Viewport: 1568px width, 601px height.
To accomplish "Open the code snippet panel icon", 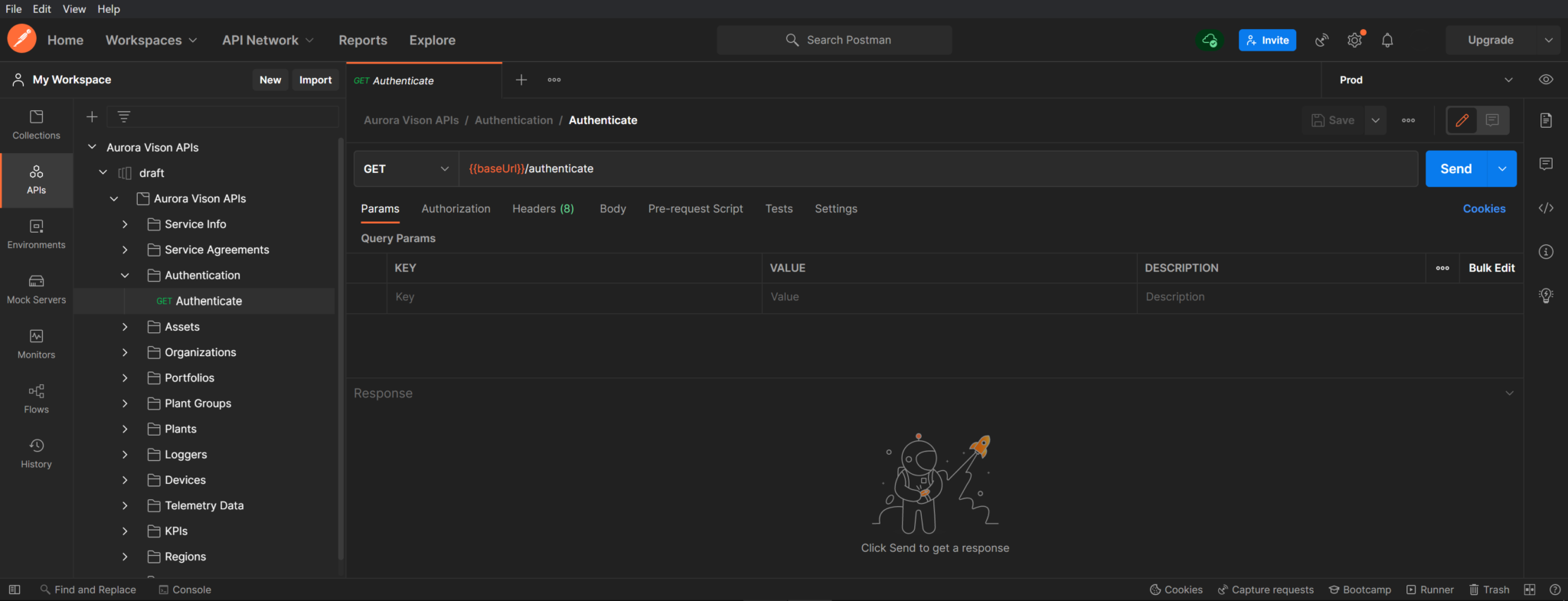I will tap(1546, 208).
